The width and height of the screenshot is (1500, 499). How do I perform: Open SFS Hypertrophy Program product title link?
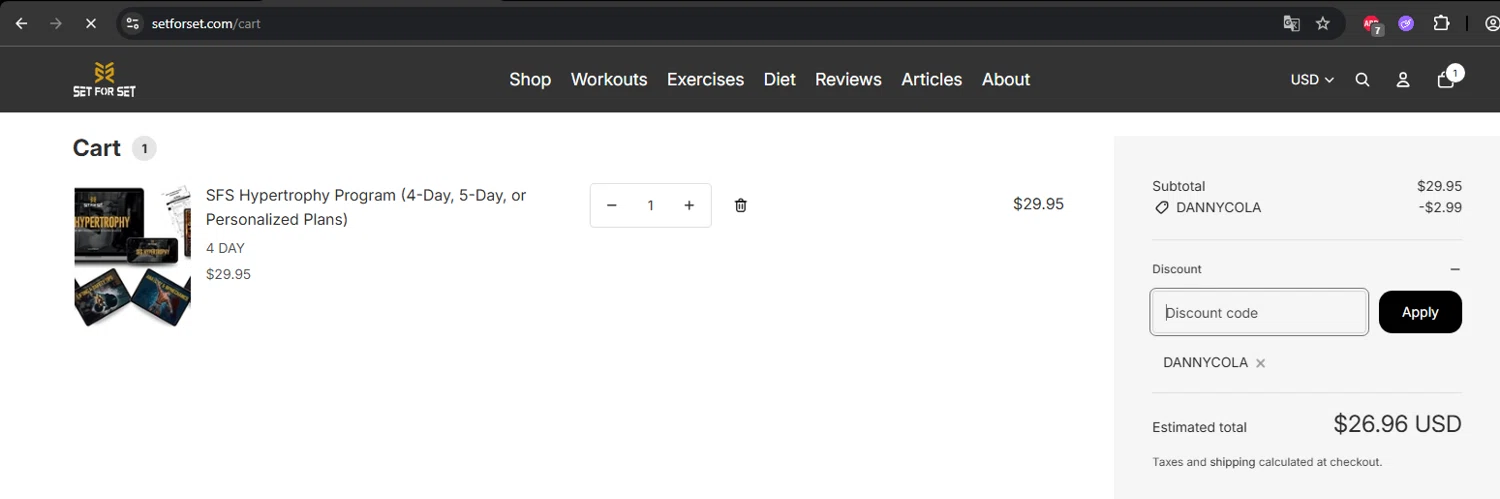pos(366,207)
